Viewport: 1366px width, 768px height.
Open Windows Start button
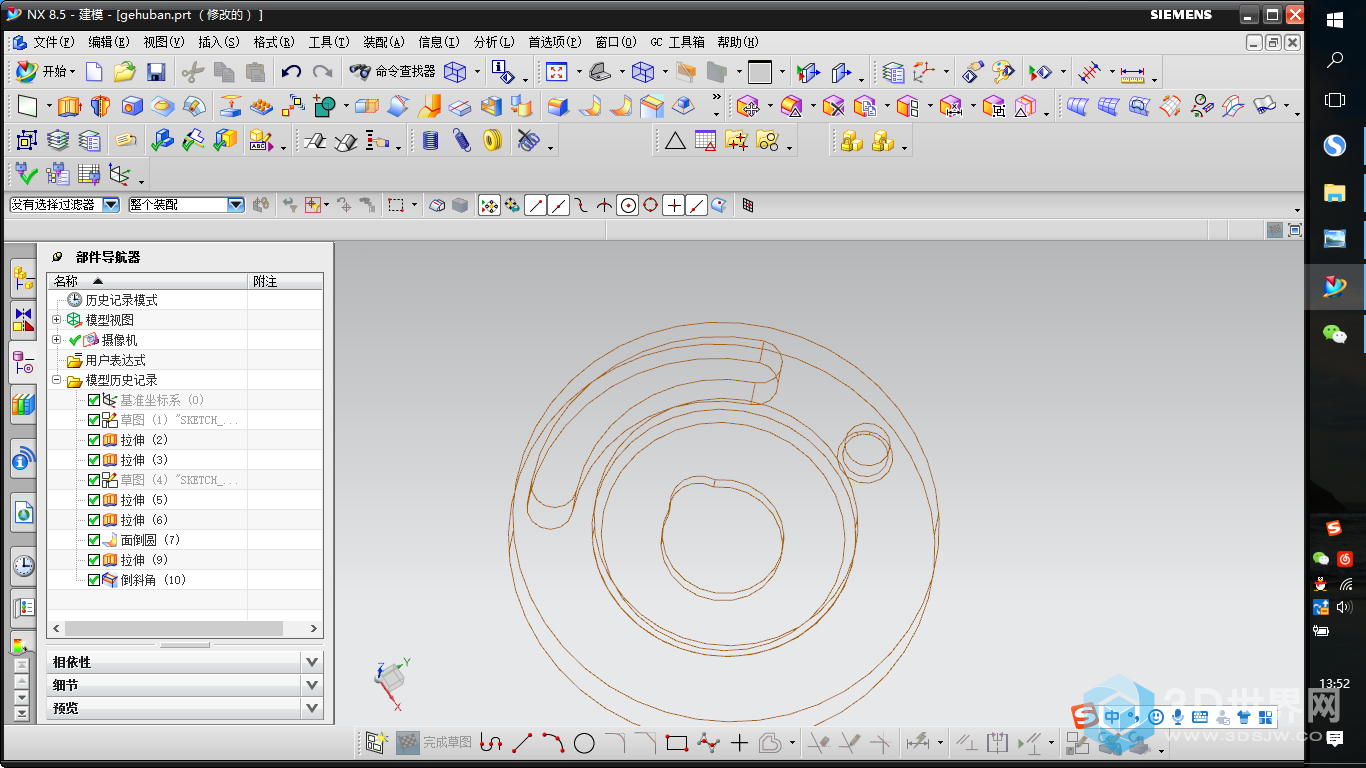click(x=1335, y=19)
